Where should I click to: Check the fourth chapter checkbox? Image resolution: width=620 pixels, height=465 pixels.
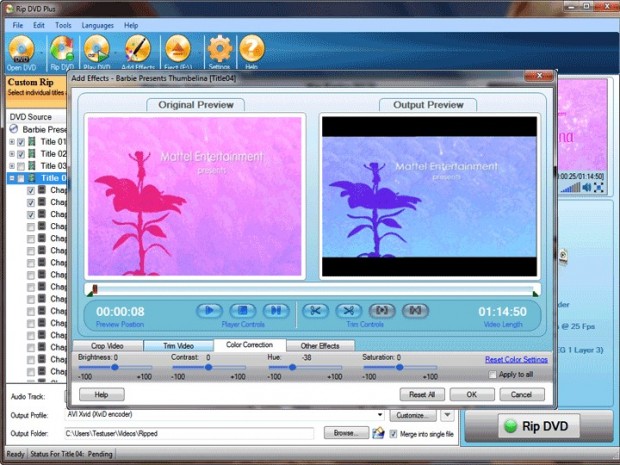coord(30,227)
